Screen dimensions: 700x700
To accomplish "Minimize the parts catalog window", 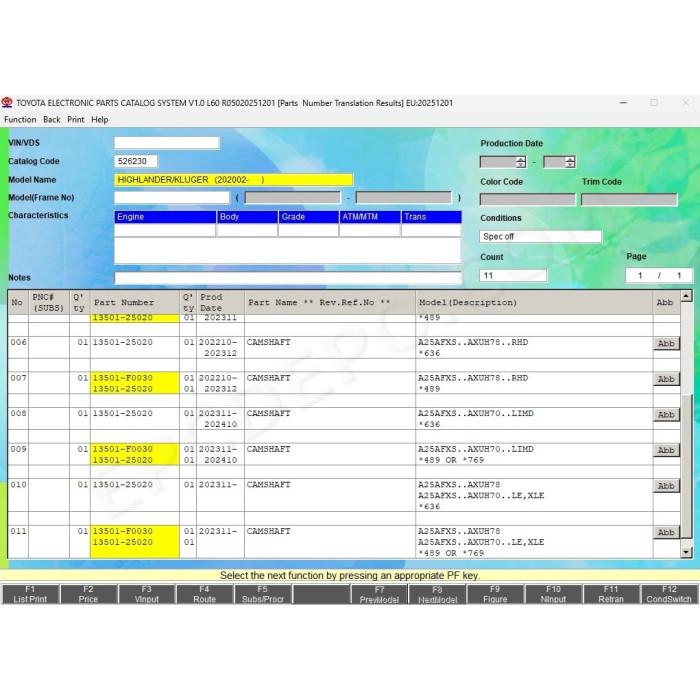I will point(623,103).
